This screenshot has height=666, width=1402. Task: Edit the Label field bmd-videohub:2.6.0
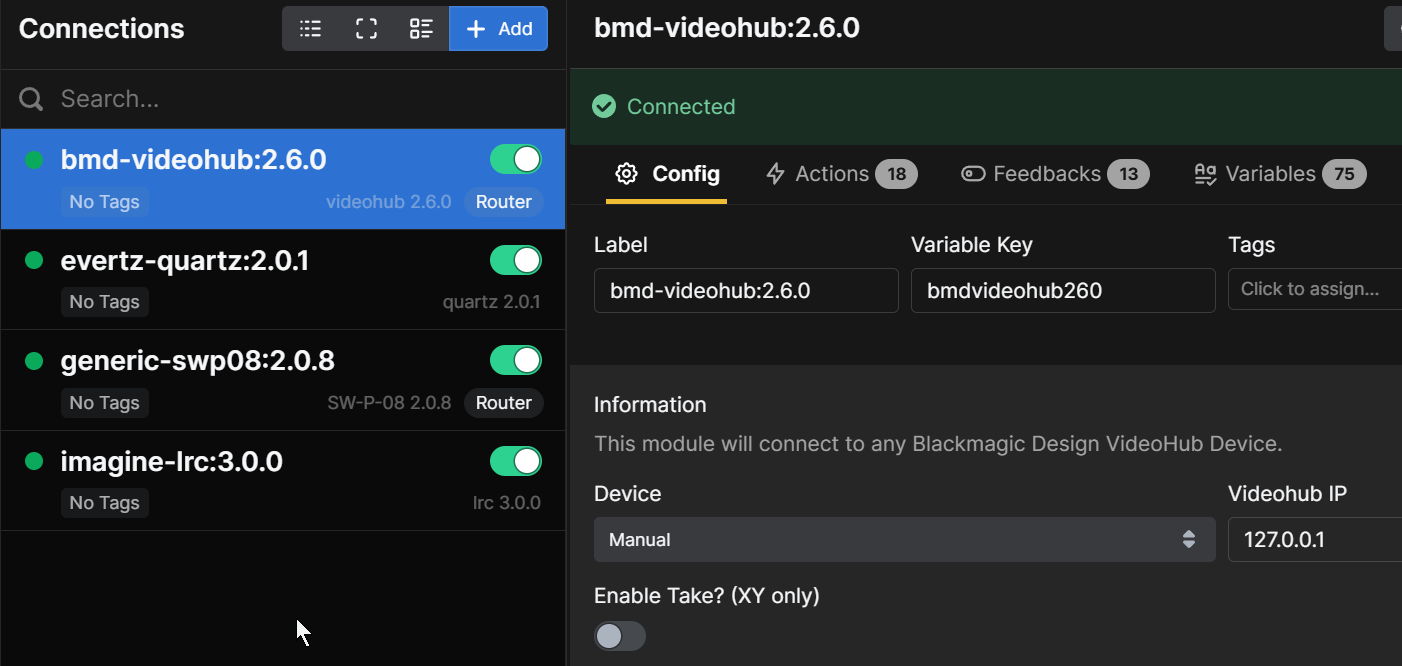746,290
